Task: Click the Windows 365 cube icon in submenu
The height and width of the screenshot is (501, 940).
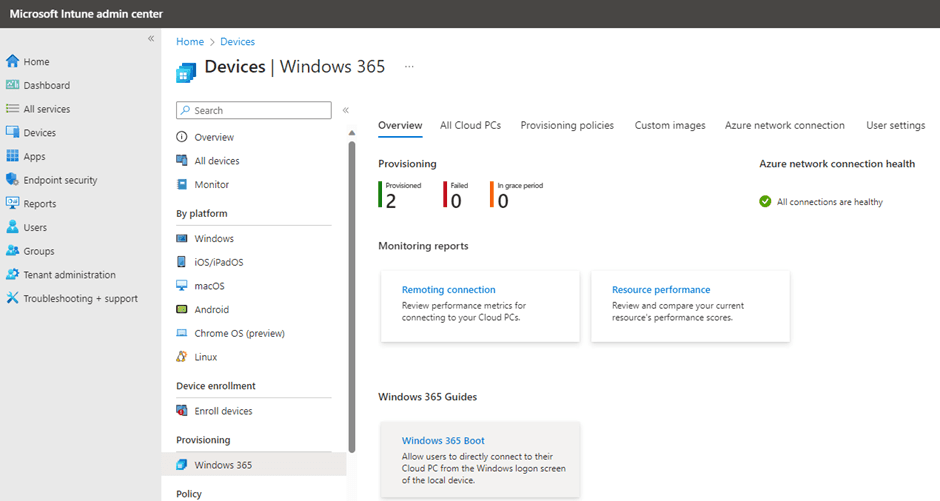Action: [182, 464]
